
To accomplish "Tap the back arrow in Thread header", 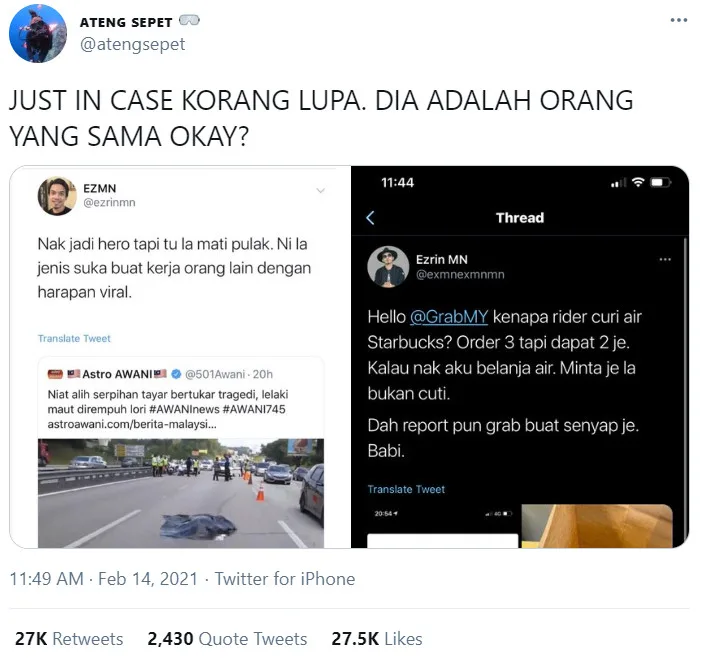I will pyautogui.click(x=370, y=218).
